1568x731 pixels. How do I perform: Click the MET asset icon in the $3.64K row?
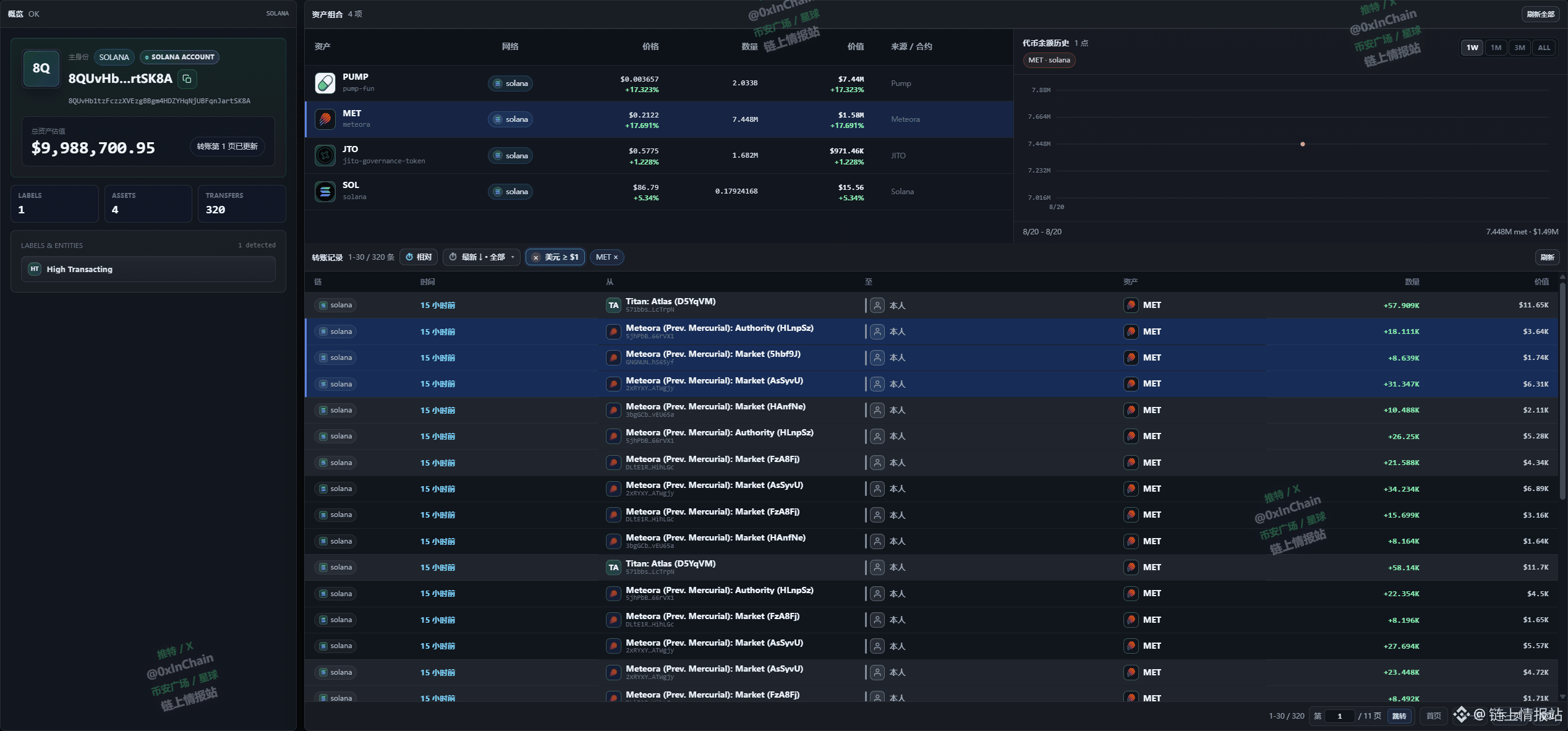[1131, 331]
